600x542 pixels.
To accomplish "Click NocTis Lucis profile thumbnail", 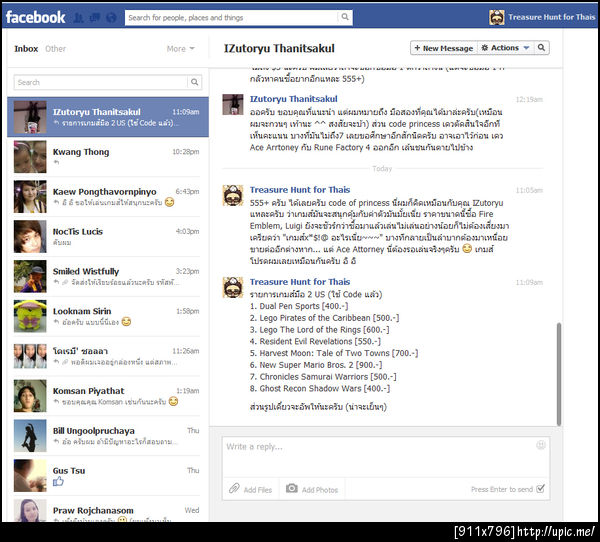I will (x=30, y=237).
